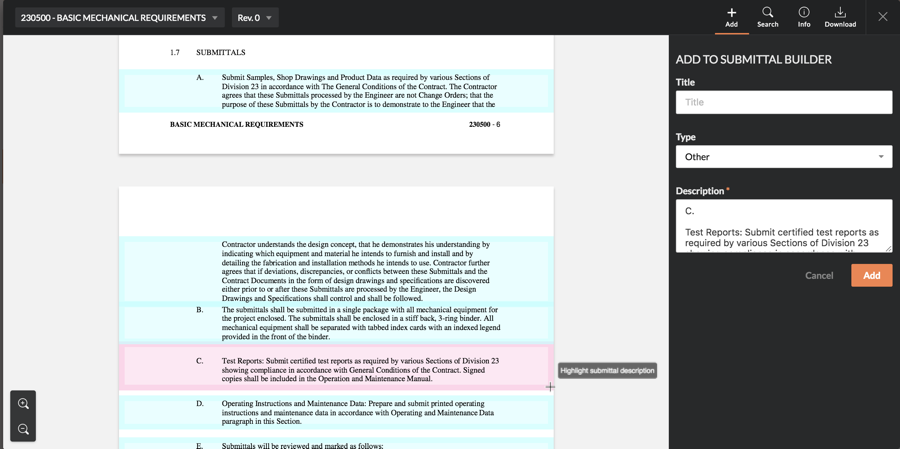Close the document viewer with X
The height and width of the screenshot is (449, 900).
coord(883,17)
